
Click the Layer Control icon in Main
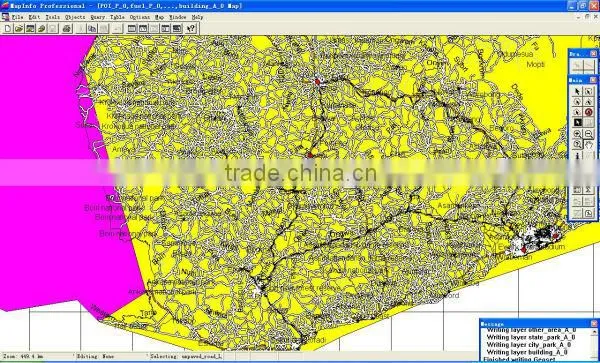577,190
